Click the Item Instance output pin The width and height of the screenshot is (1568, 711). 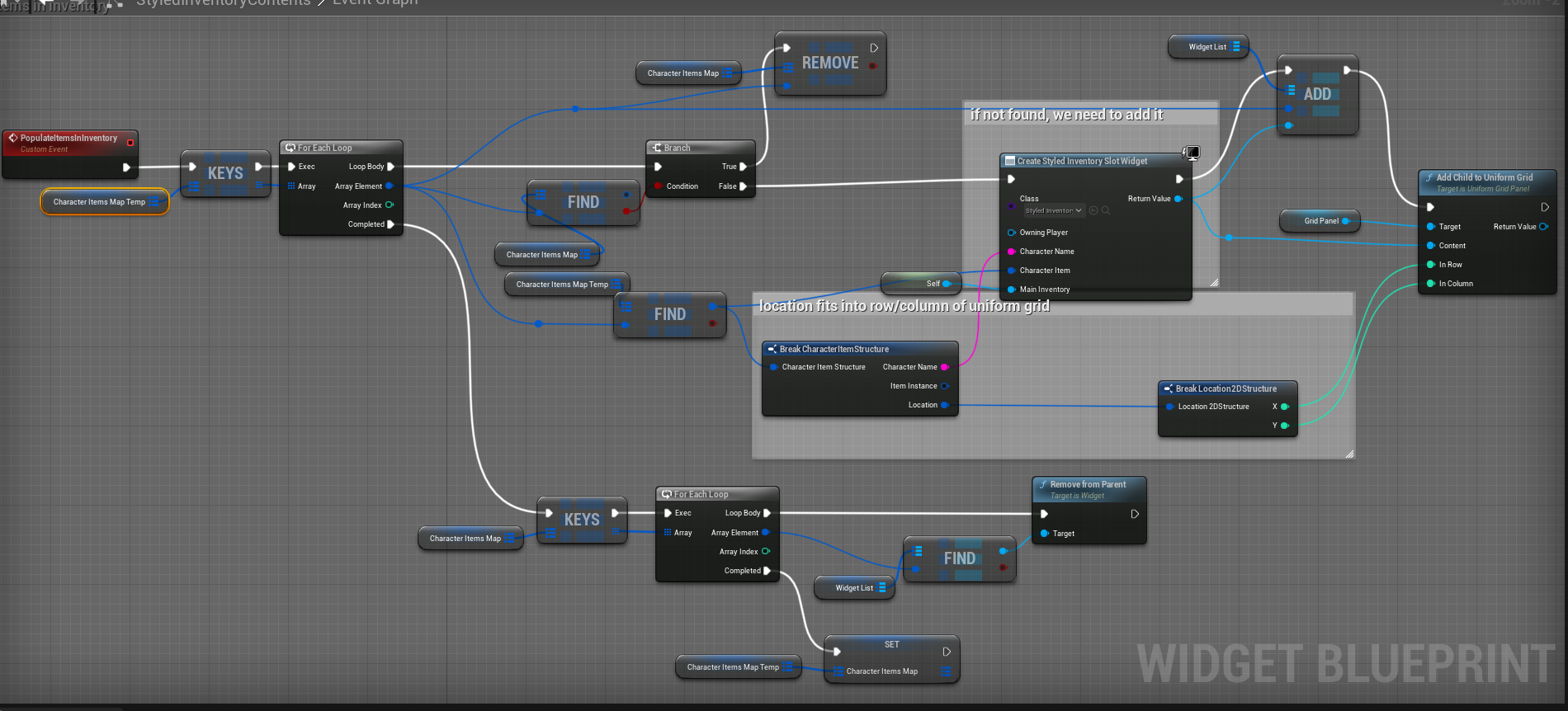[x=944, y=386]
